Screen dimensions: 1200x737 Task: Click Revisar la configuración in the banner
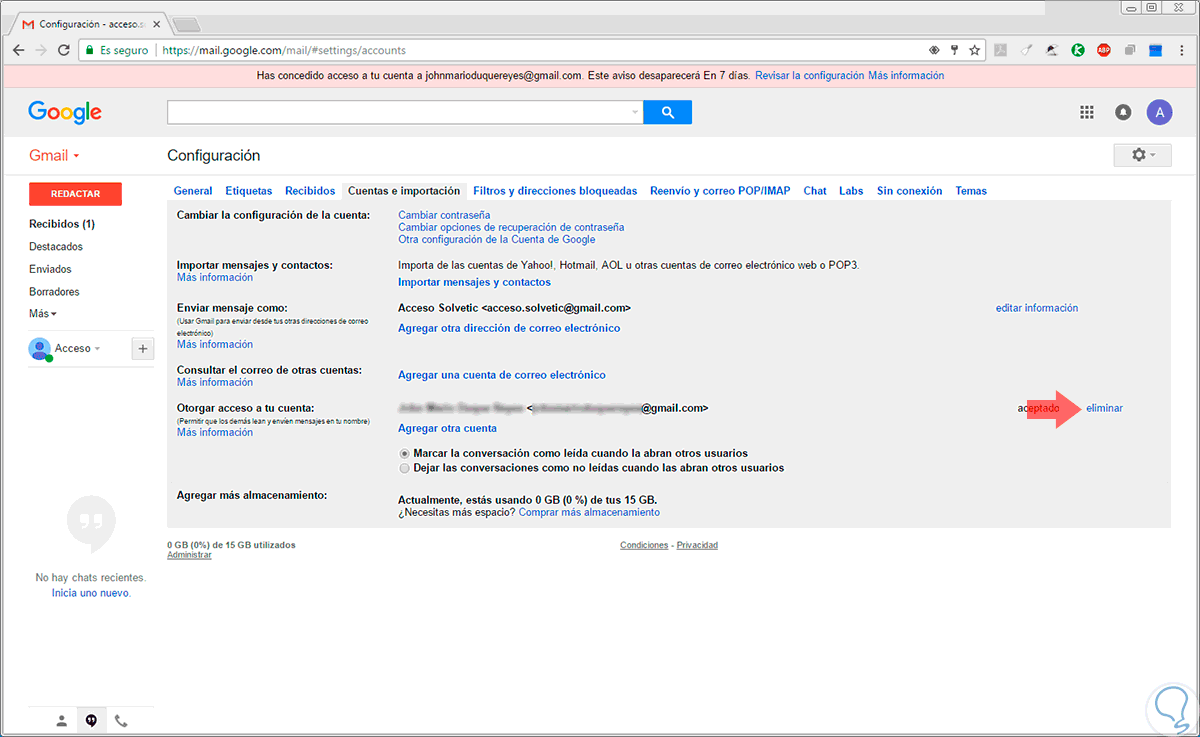tap(809, 75)
